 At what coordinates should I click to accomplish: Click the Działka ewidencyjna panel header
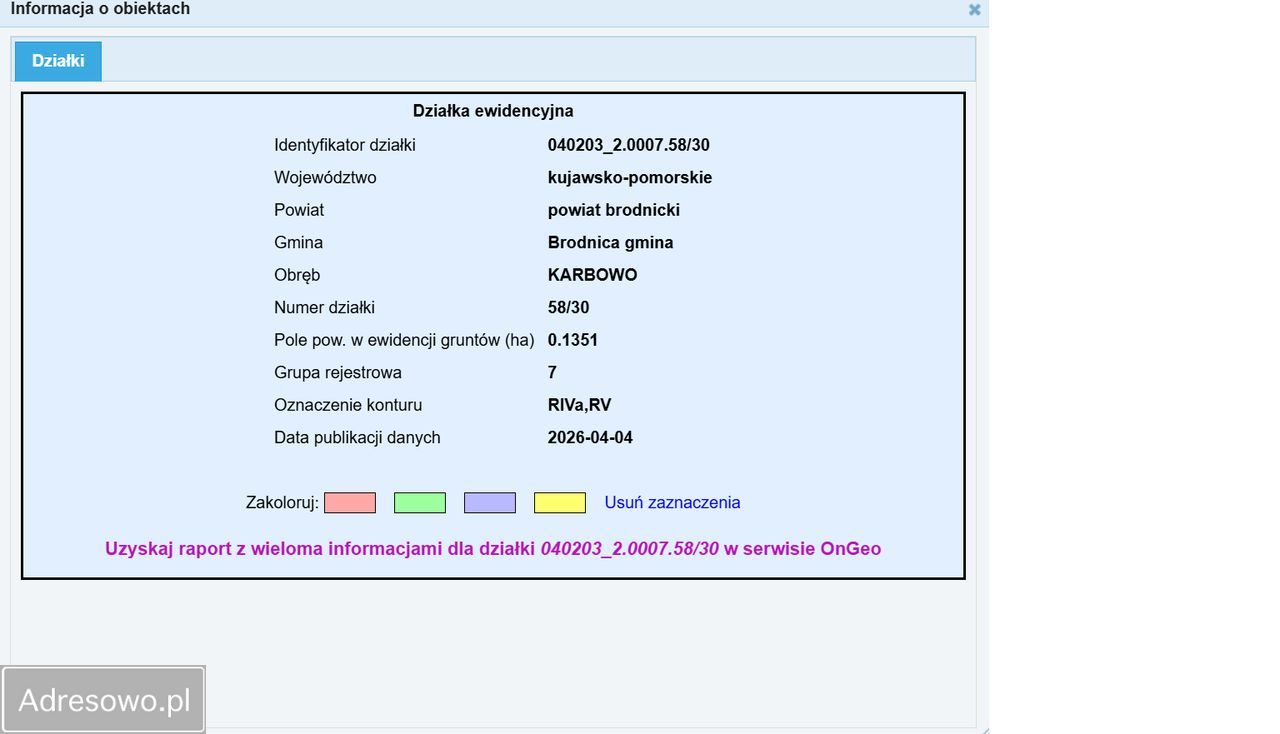[x=492, y=111]
